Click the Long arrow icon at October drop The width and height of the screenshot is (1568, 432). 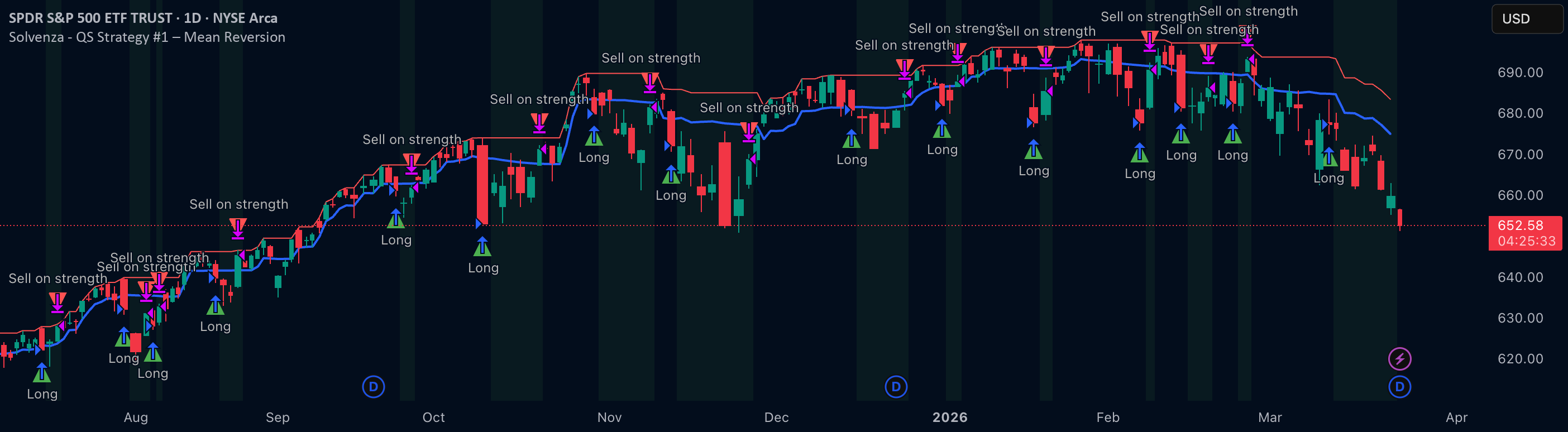coord(482,247)
